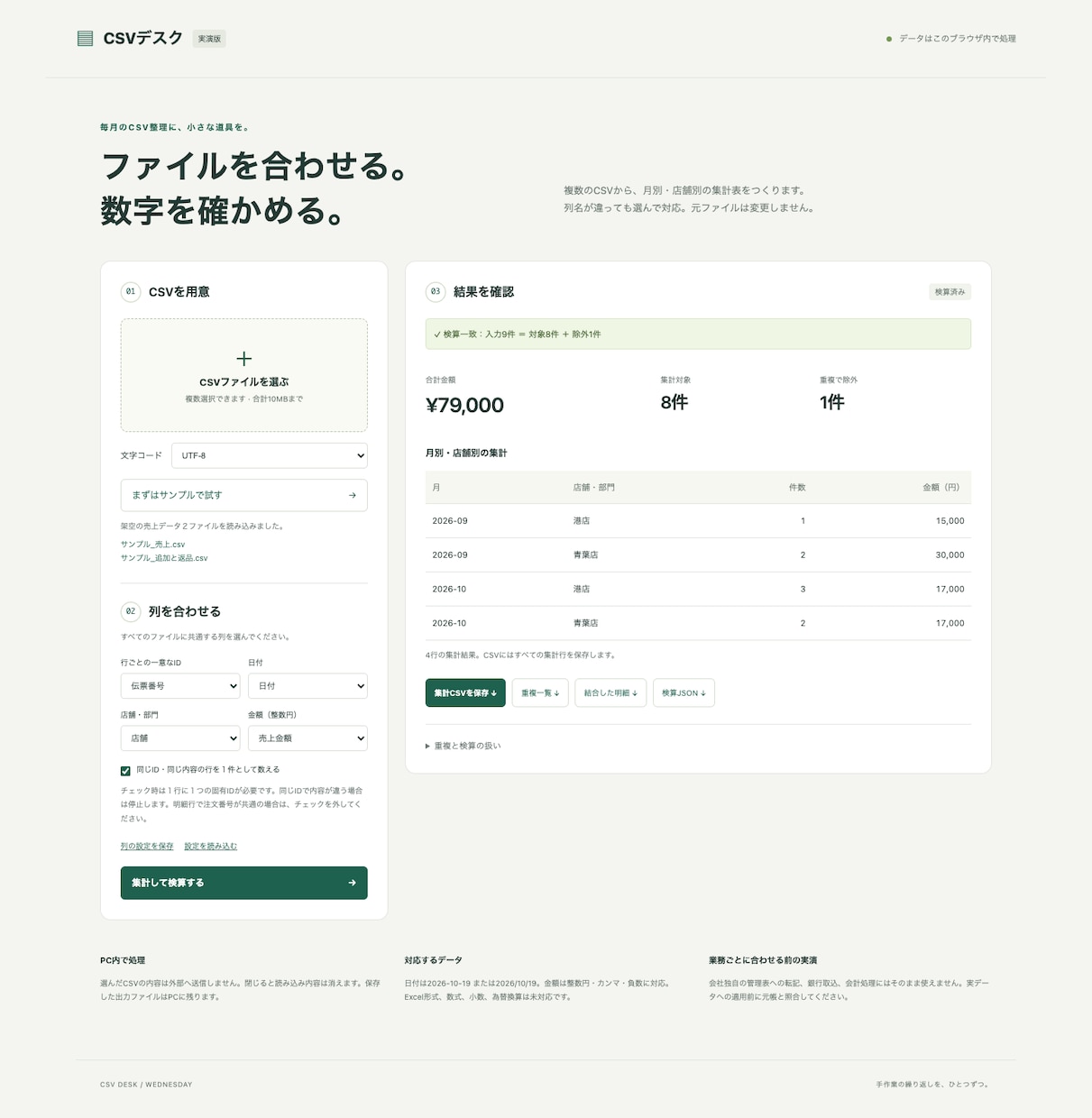The image size is (1092, 1118).
Task: Click 店舗・部門 table column header
Action: click(594, 487)
